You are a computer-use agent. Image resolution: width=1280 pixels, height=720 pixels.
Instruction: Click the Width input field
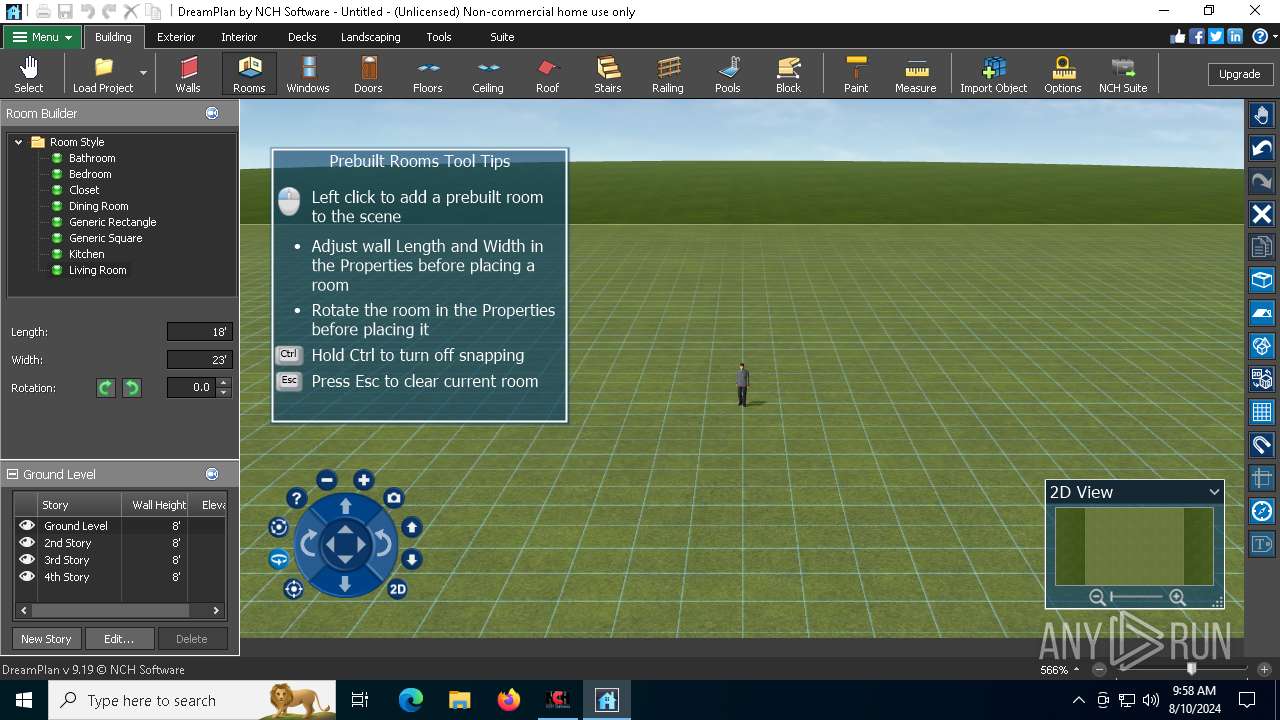199,360
